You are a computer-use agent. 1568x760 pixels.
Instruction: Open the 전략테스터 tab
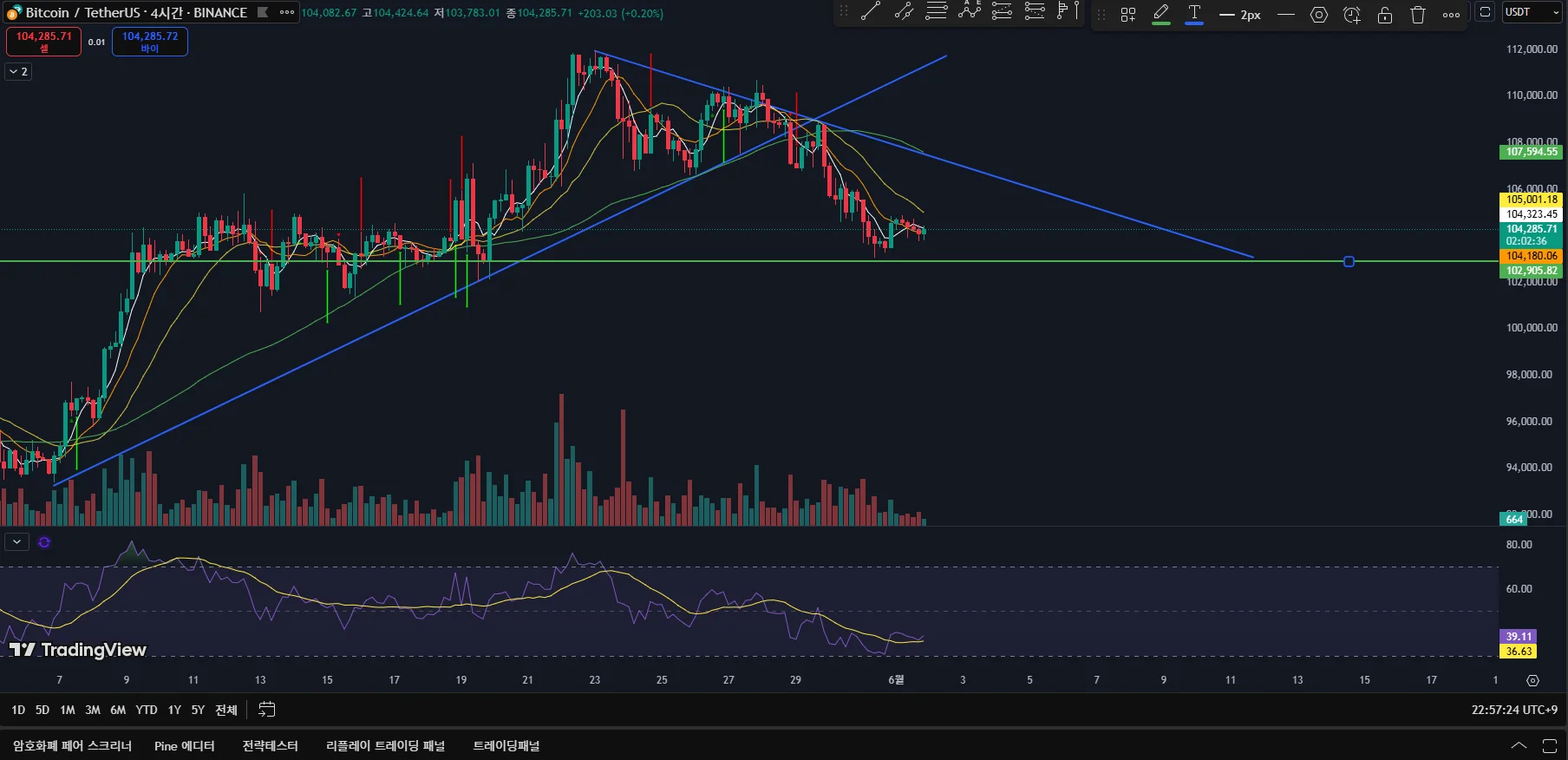coord(270,746)
